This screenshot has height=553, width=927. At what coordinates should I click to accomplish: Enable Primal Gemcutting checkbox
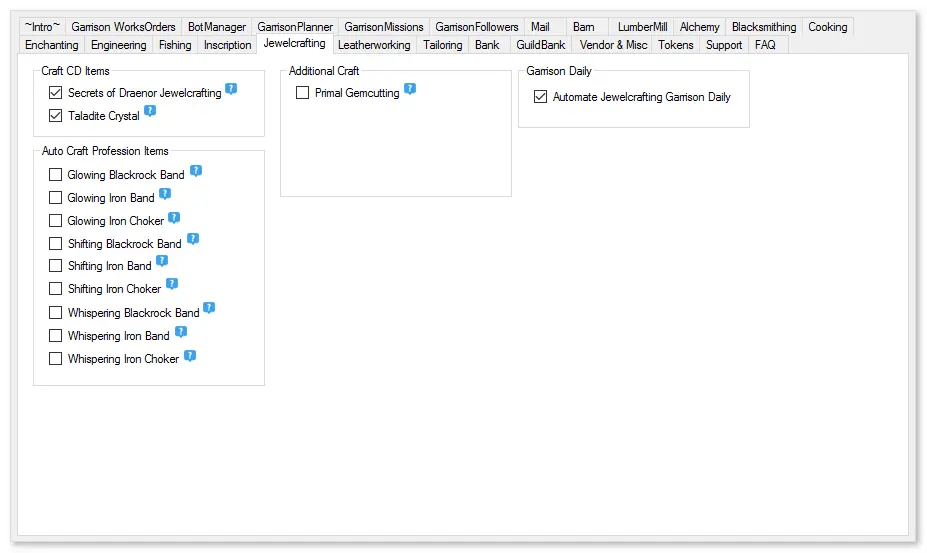click(x=303, y=93)
